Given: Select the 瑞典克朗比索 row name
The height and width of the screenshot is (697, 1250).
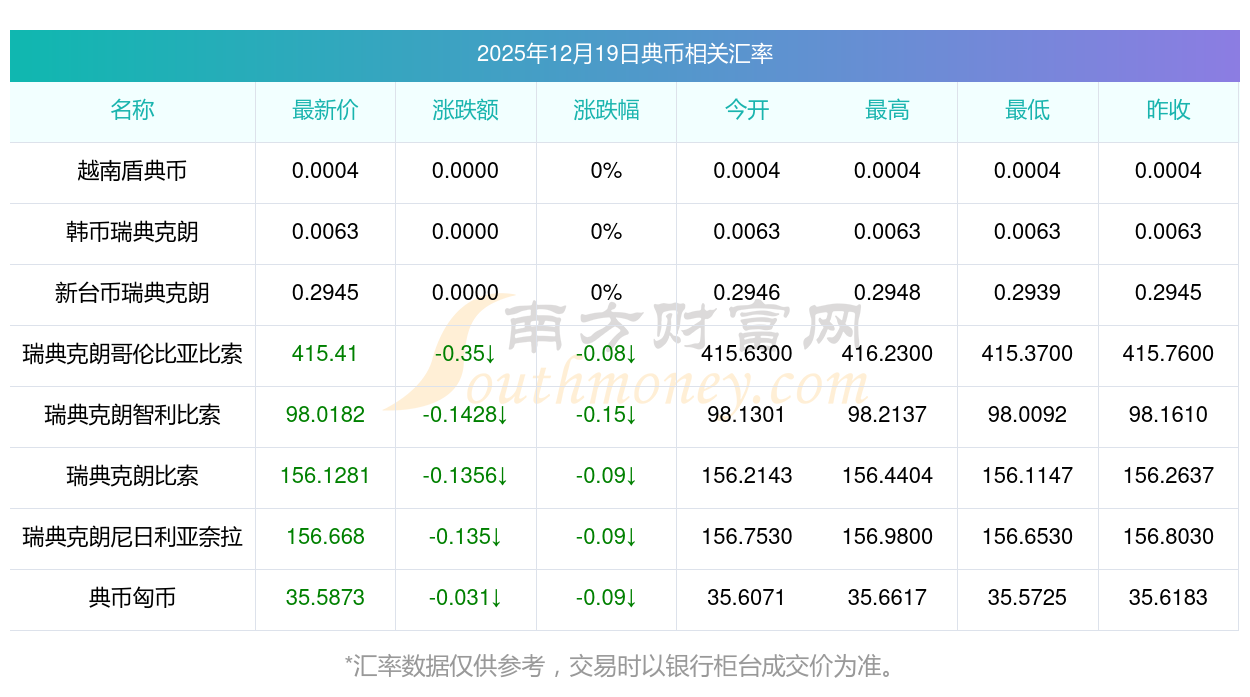Looking at the screenshot, I should 132,476.
